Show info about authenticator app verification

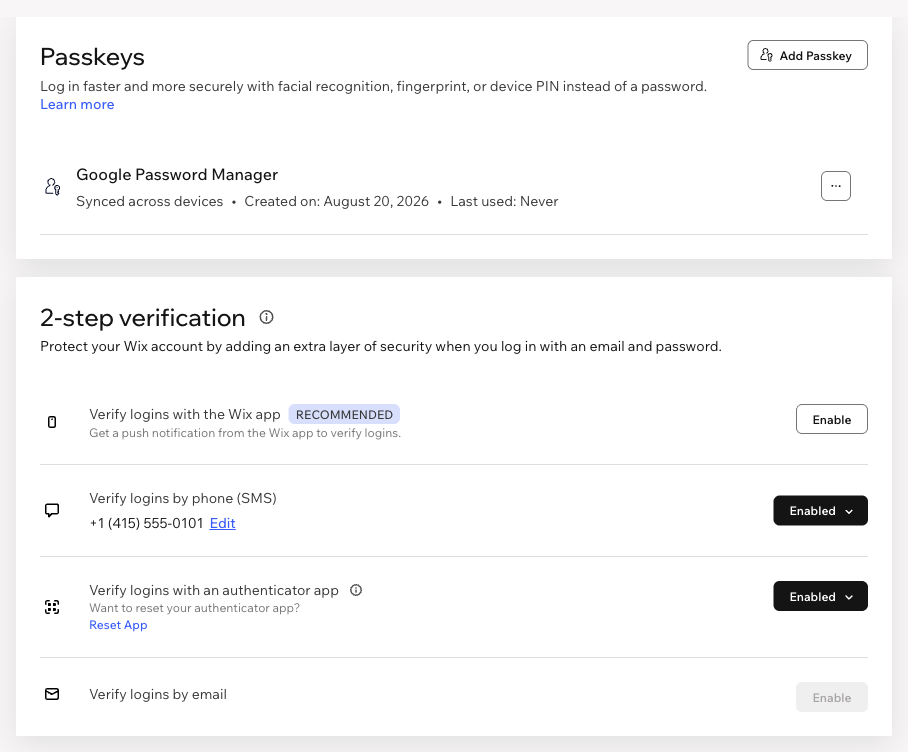coord(356,590)
